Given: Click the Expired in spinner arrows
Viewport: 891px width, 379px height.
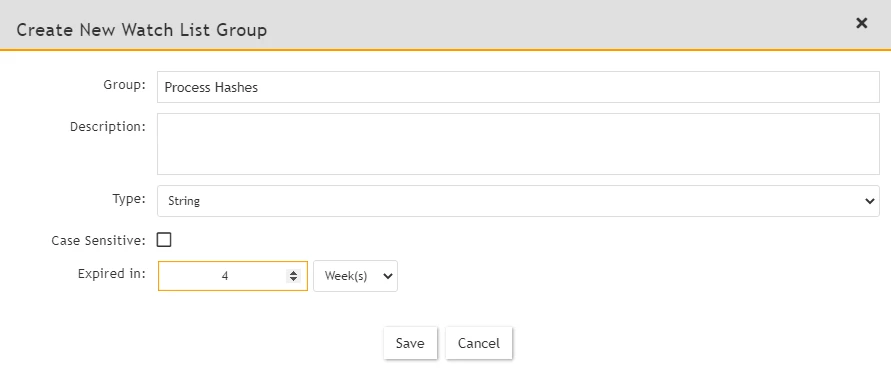Looking at the screenshot, I should coord(293,276).
